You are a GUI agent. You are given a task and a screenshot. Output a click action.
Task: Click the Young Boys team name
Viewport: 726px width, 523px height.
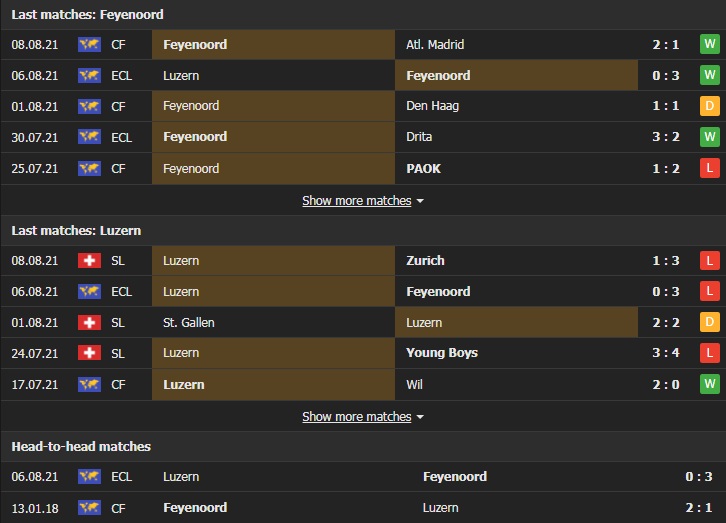tap(442, 353)
